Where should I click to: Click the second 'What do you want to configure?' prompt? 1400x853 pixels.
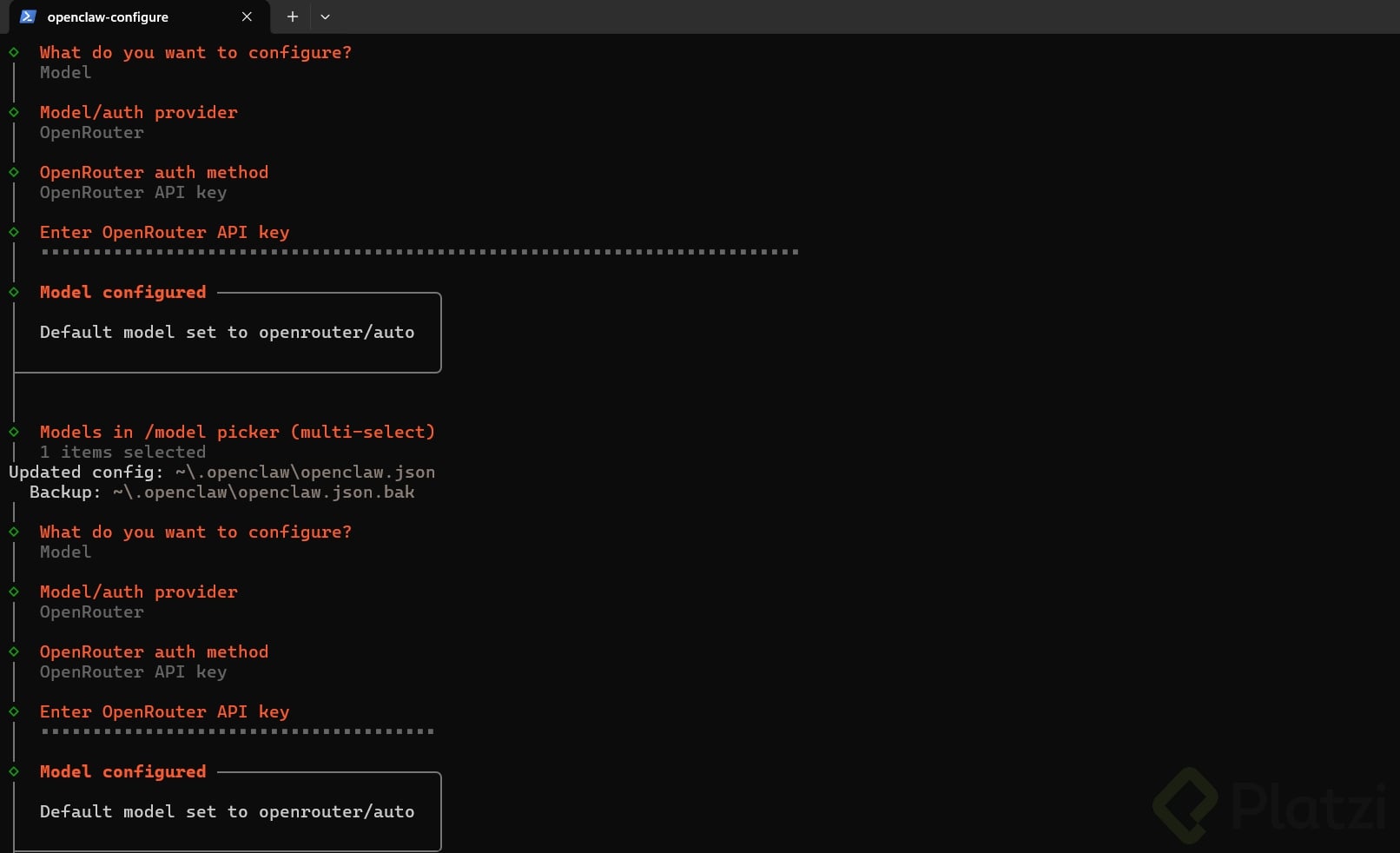(196, 532)
